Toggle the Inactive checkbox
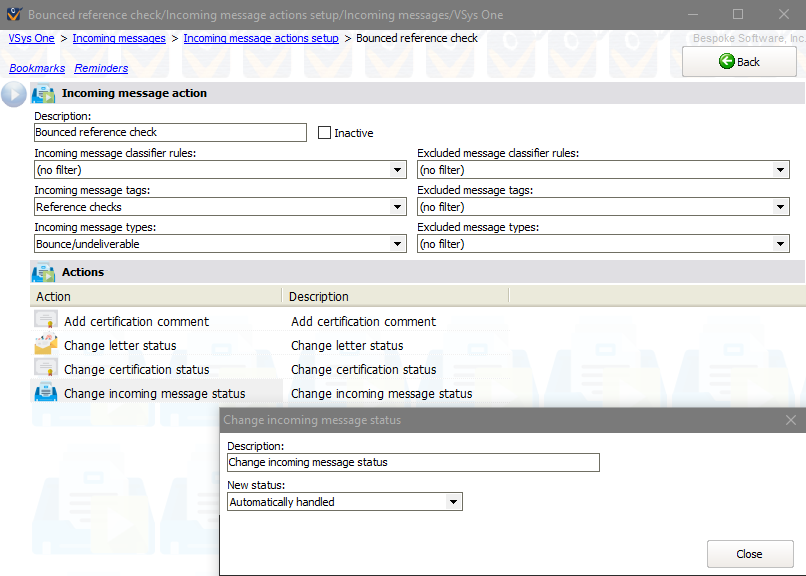This screenshot has height=576, width=806. pyautogui.click(x=324, y=133)
